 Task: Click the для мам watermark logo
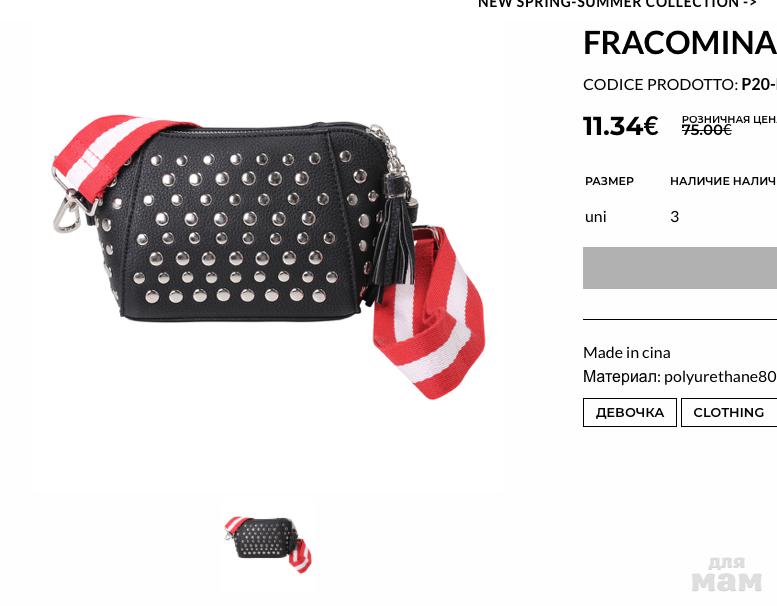tap(726, 575)
